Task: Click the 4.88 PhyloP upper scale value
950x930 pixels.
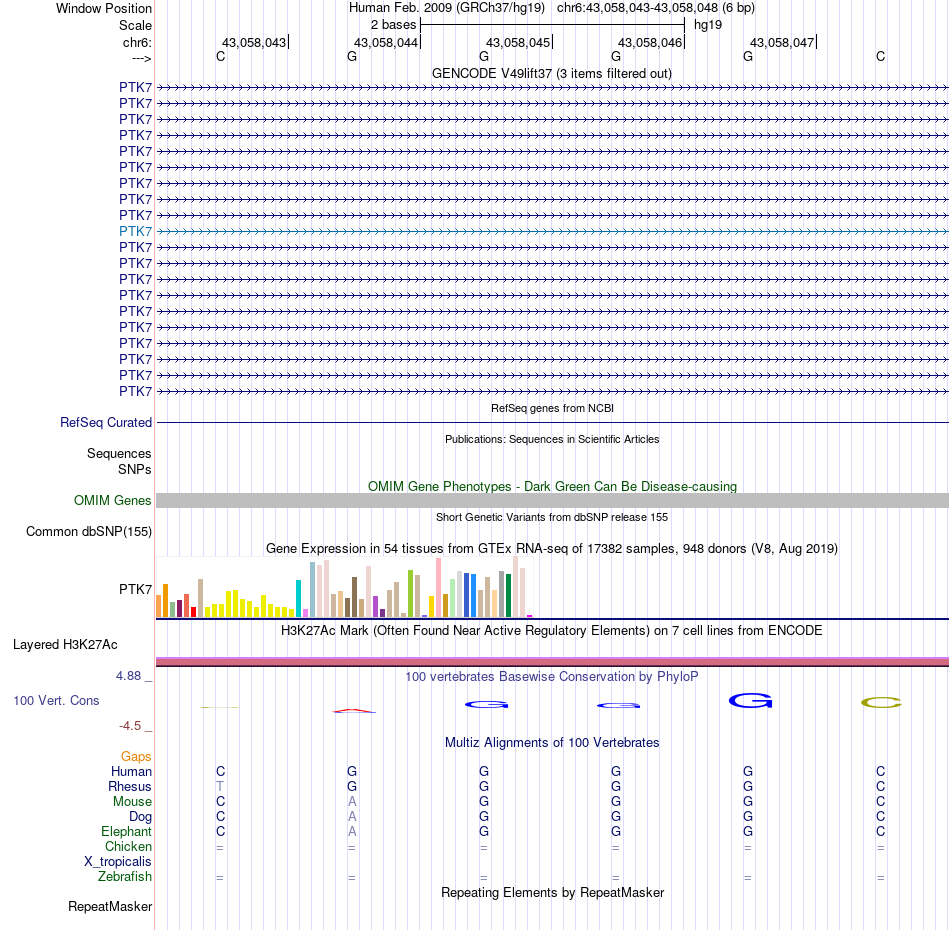Action: point(128,676)
